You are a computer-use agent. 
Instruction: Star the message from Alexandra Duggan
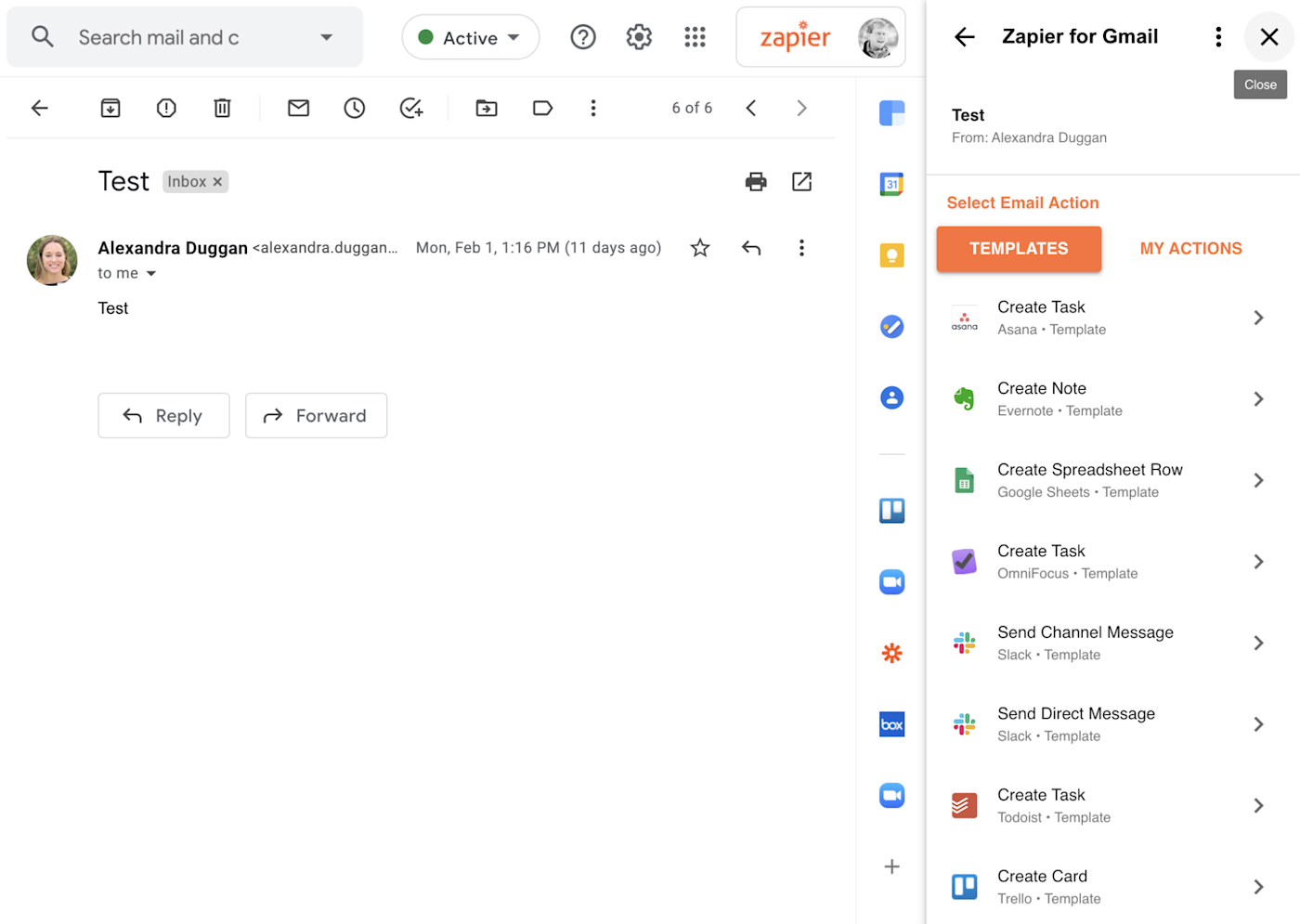pyautogui.click(x=700, y=248)
